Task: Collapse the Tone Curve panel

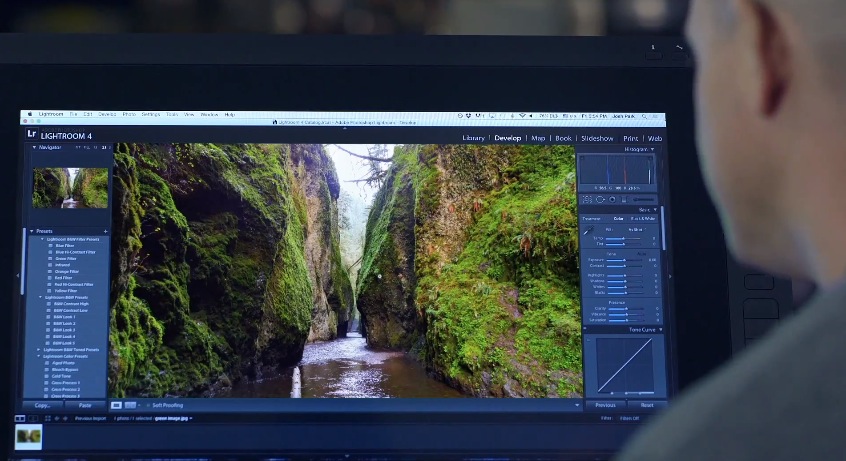Action: [660, 329]
